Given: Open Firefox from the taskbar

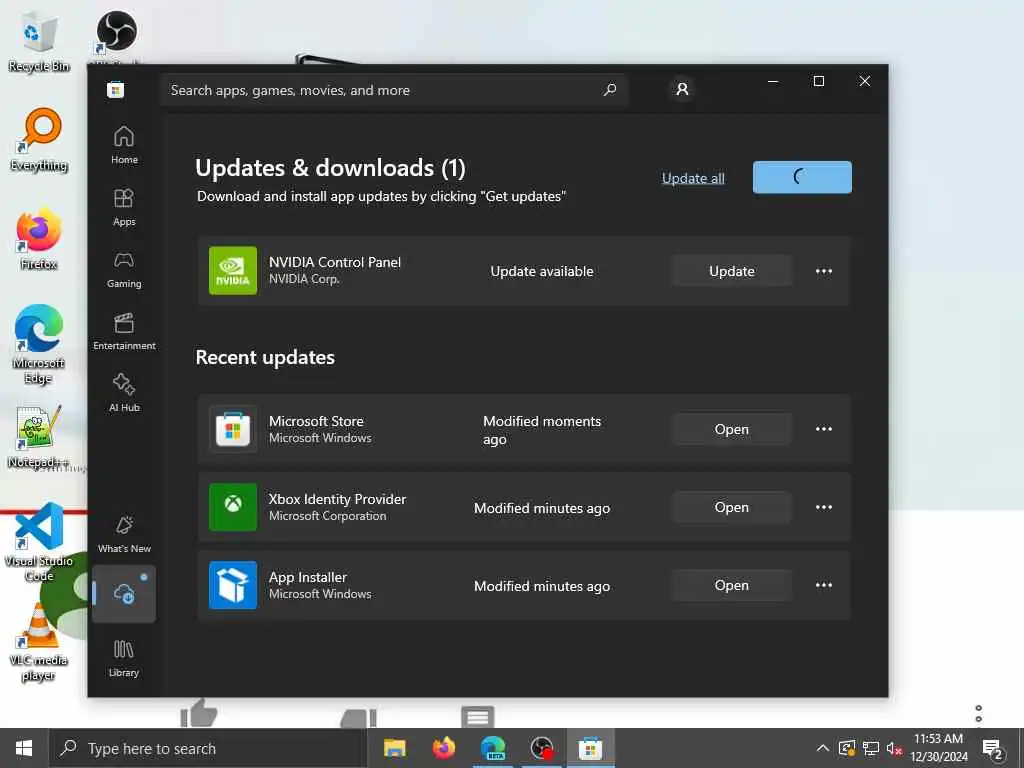Looking at the screenshot, I should click(444, 748).
